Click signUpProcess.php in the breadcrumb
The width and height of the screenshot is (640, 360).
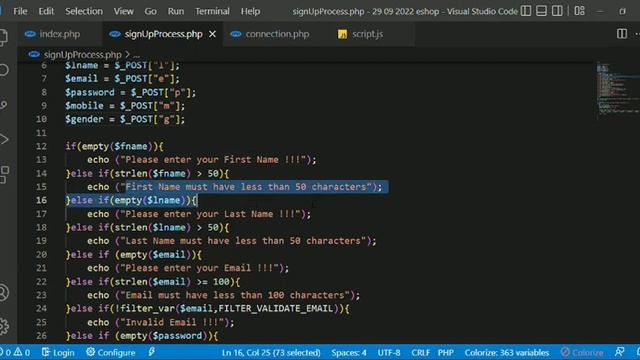[82, 54]
